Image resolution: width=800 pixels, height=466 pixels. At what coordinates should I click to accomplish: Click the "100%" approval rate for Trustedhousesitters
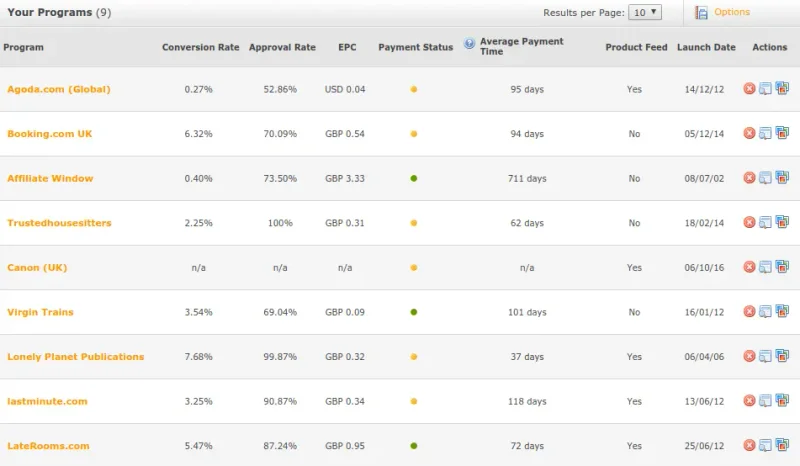tap(280, 223)
